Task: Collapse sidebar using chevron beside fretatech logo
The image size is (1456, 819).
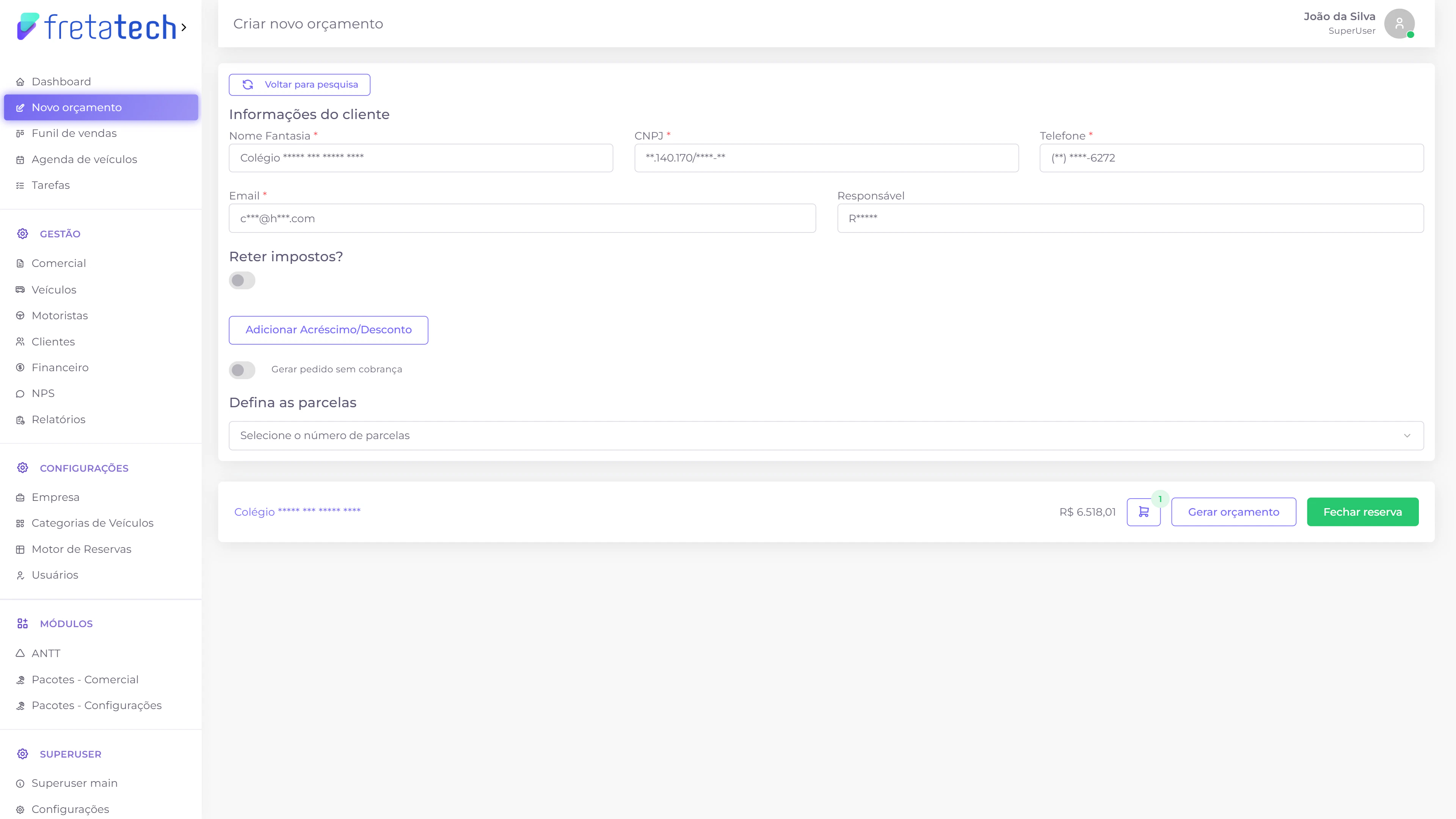Action: click(x=184, y=27)
